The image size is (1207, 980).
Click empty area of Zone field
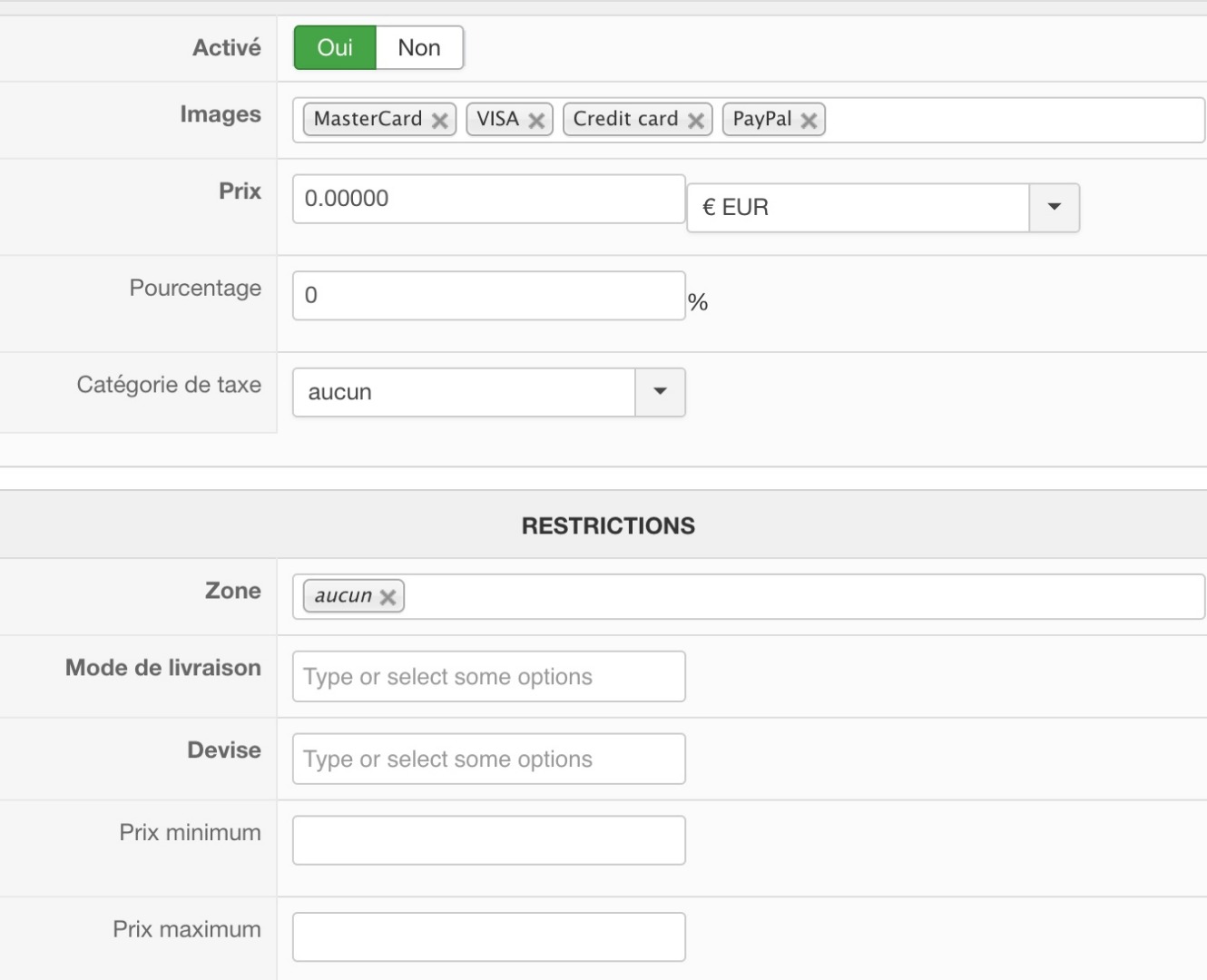803,597
